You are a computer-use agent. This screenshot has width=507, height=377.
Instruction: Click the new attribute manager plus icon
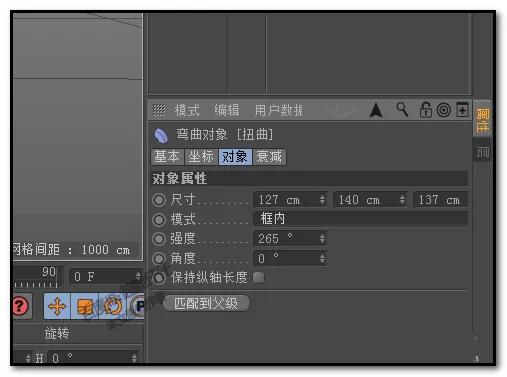point(462,110)
